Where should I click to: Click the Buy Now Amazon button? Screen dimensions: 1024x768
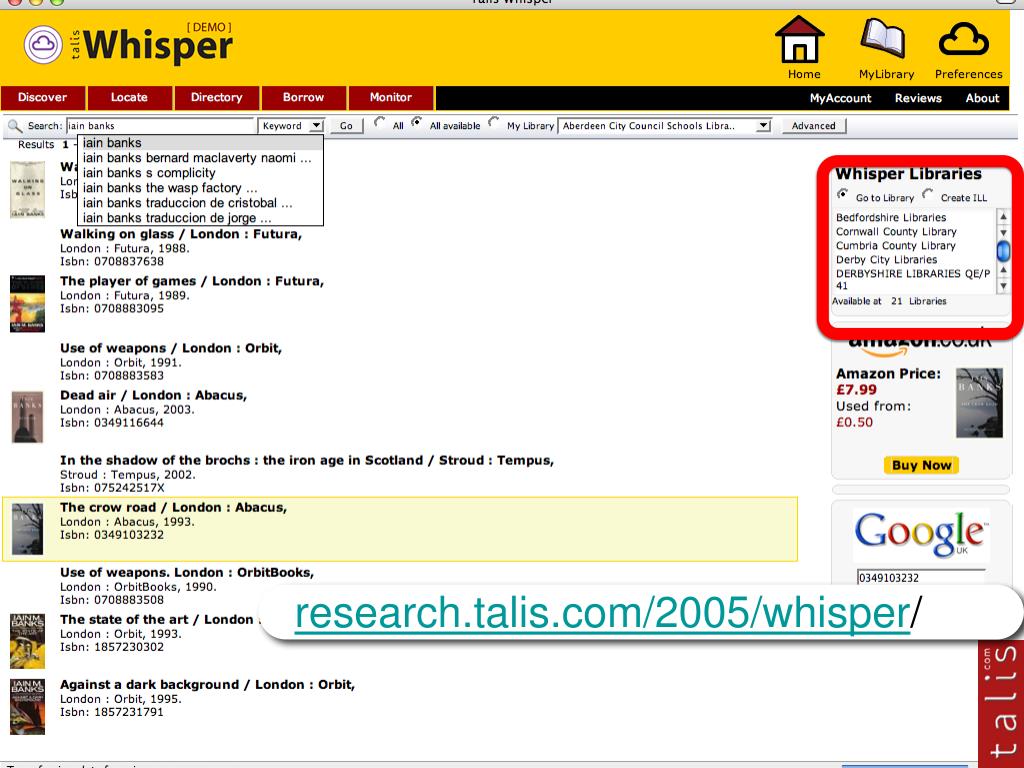tap(921, 465)
